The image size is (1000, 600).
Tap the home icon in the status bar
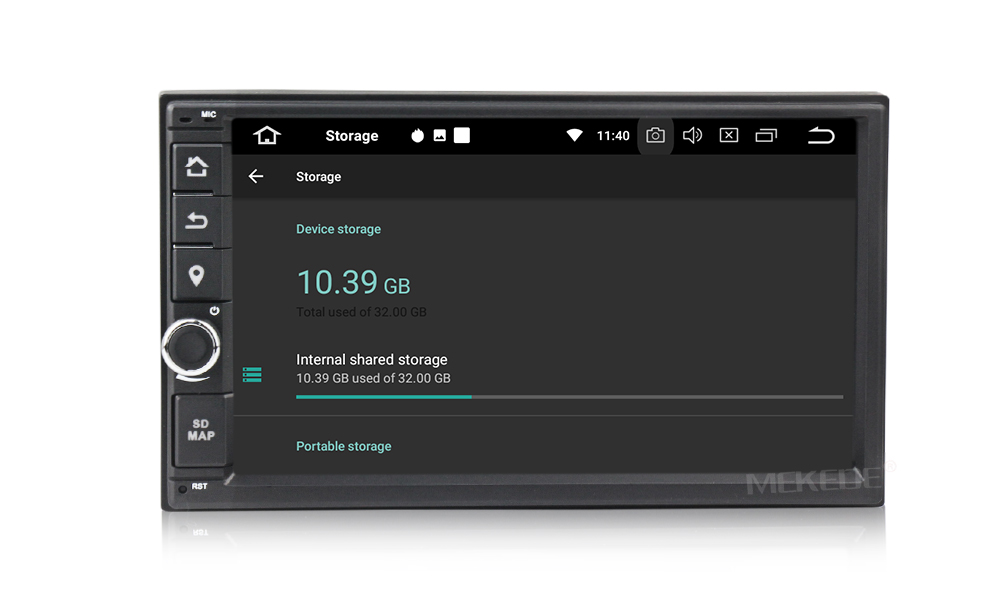click(x=267, y=135)
